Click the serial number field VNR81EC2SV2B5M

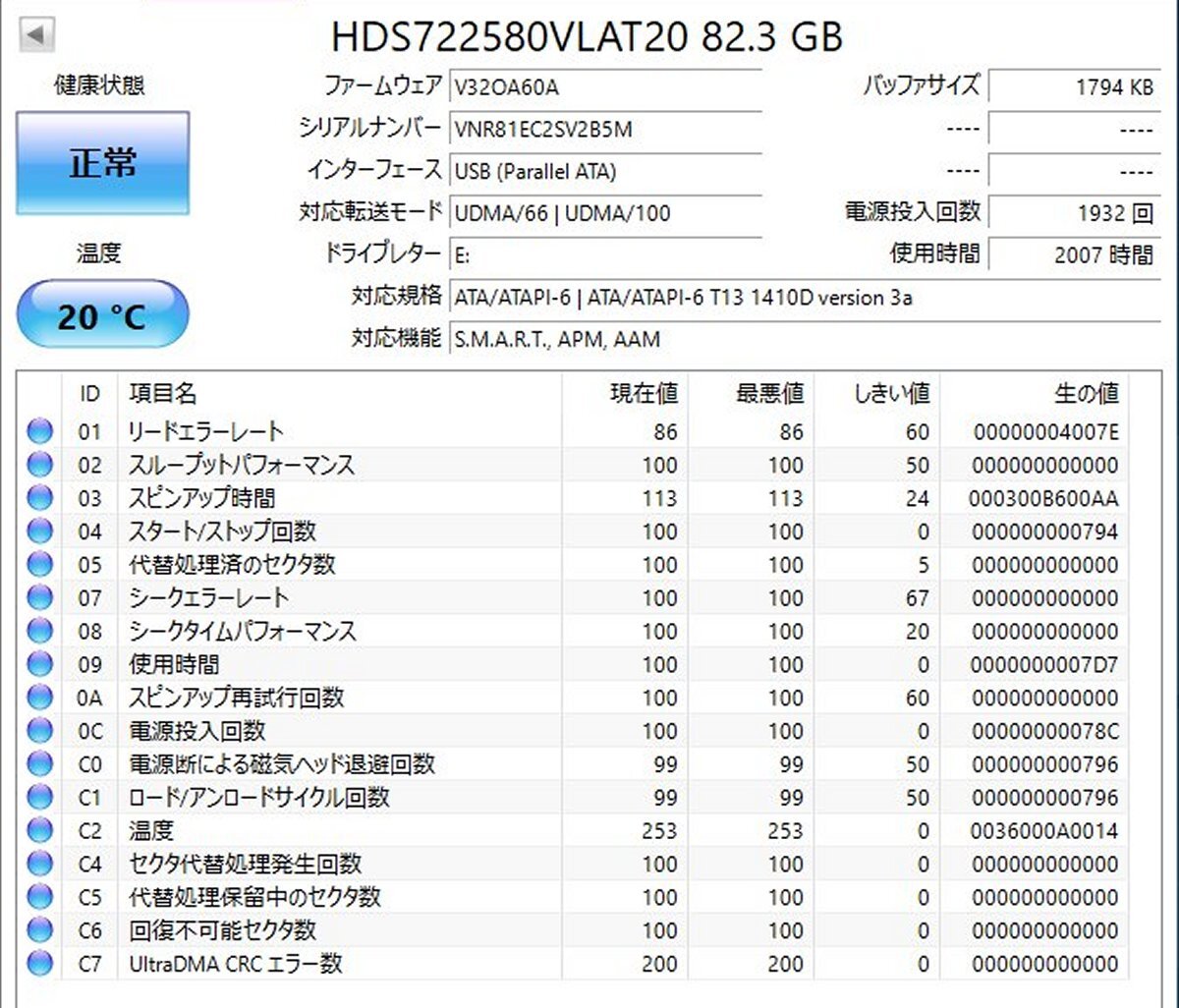coord(605,129)
